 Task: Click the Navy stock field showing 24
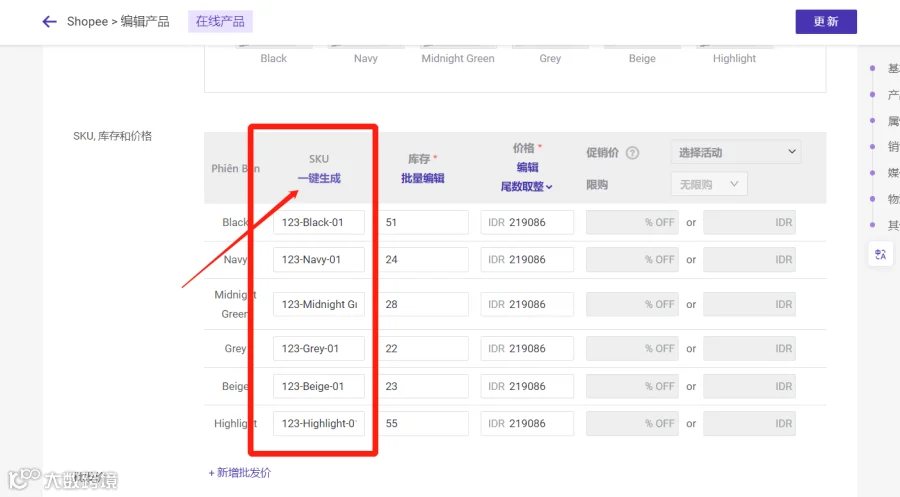coord(424,259)
